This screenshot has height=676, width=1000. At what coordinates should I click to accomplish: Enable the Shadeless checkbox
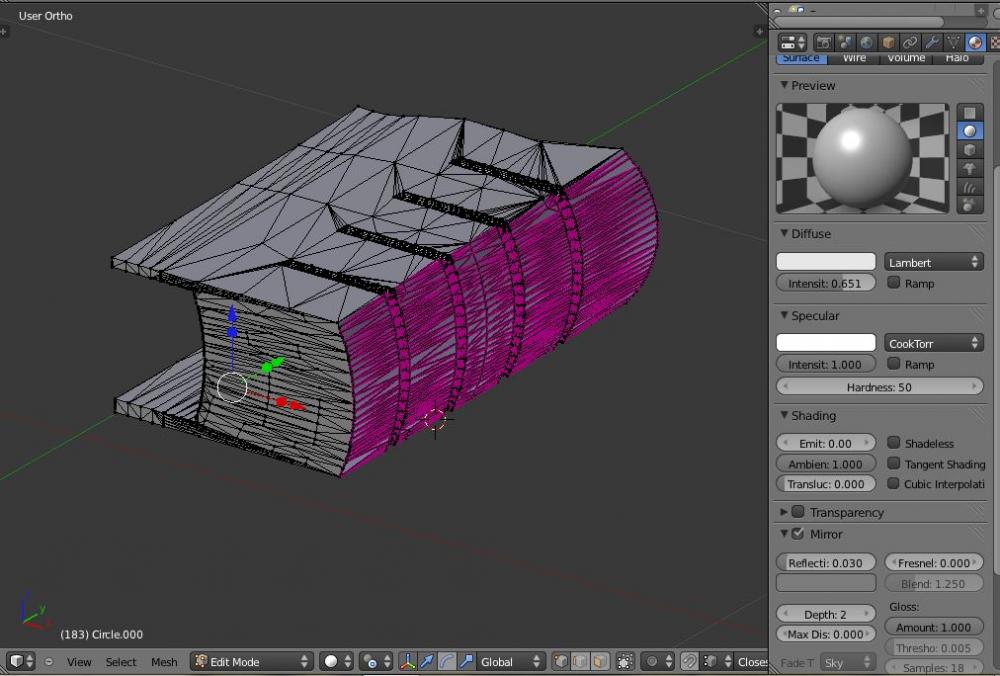pos(894,442)
